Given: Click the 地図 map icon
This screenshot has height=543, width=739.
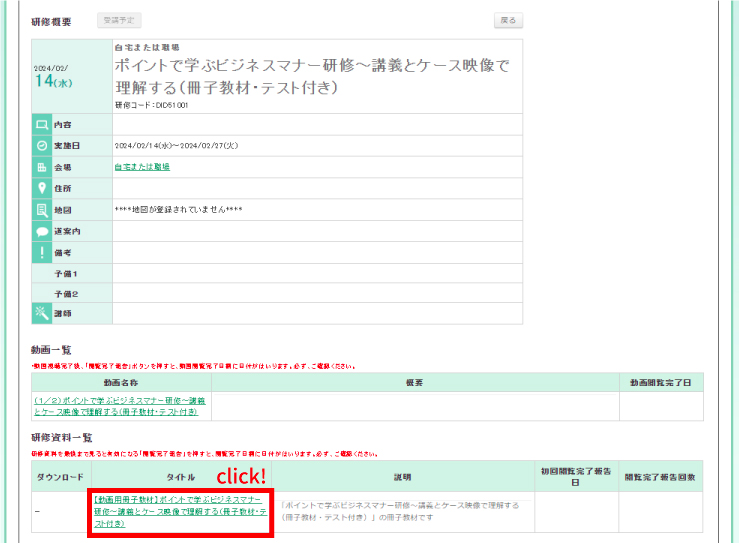Looking at the screenshot, I should [42, 210].
